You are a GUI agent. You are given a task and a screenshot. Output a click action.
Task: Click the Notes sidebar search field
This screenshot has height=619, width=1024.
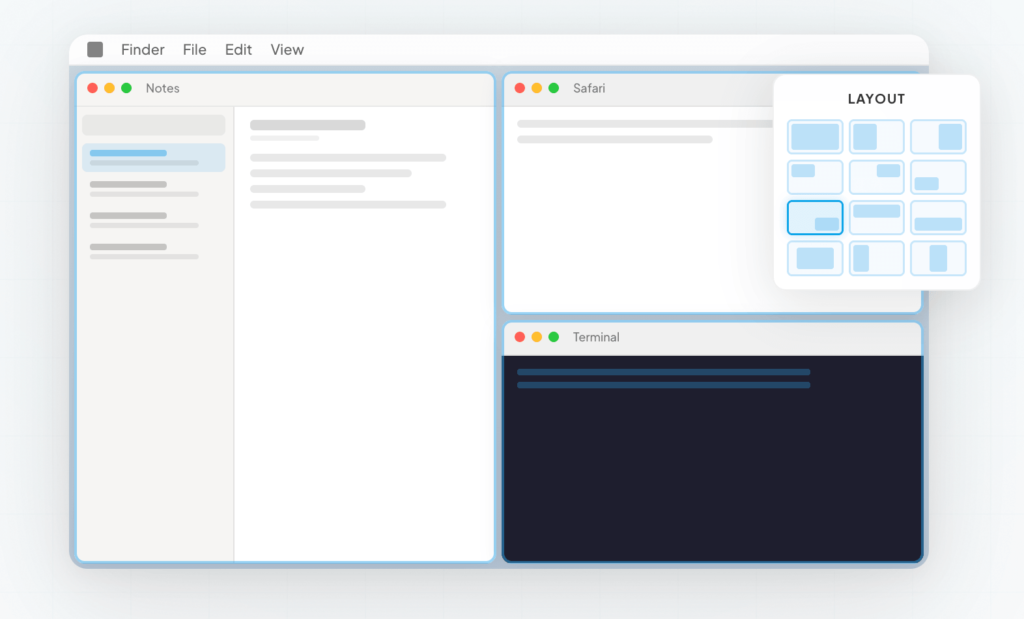point(153,125)
